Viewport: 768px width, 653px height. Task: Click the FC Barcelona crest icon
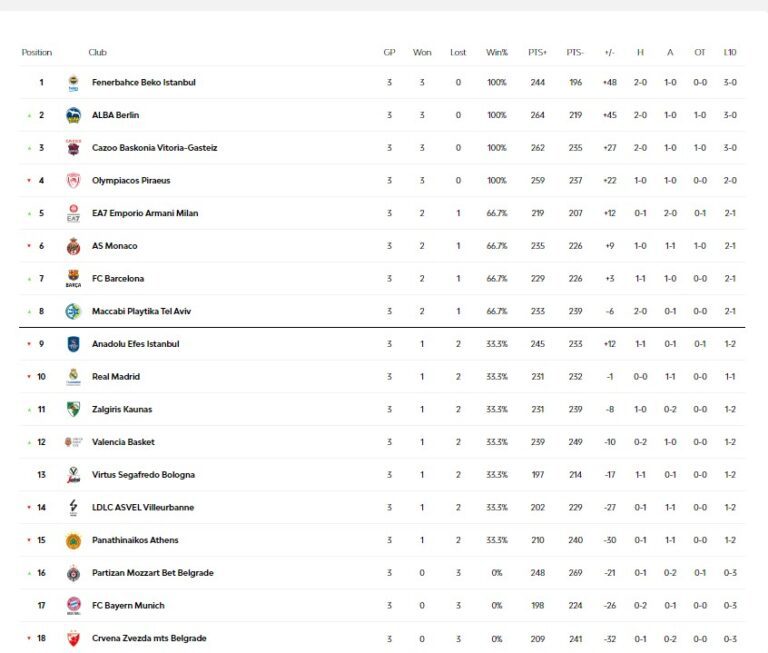point(73,278)
